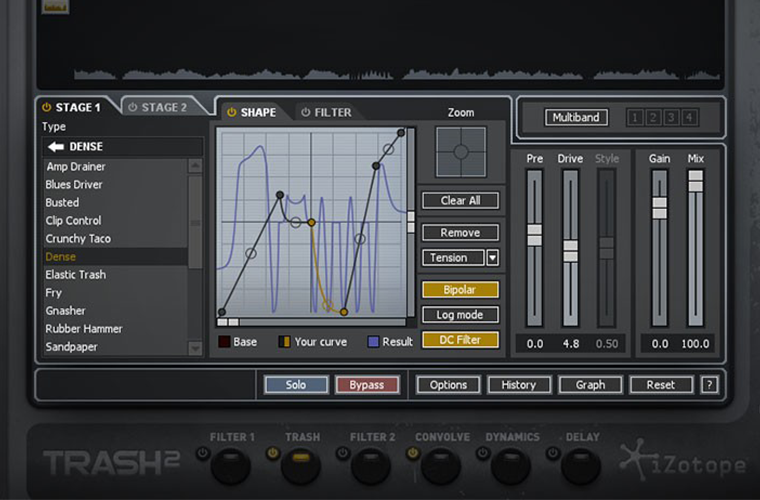Select the Busted preset

coord(115,203)
